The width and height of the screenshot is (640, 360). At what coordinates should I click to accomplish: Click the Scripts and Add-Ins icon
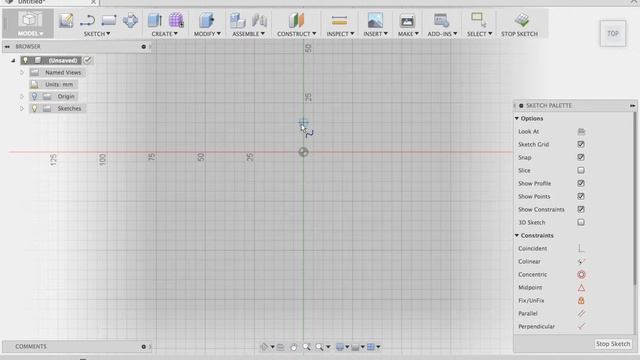[441, 20]
